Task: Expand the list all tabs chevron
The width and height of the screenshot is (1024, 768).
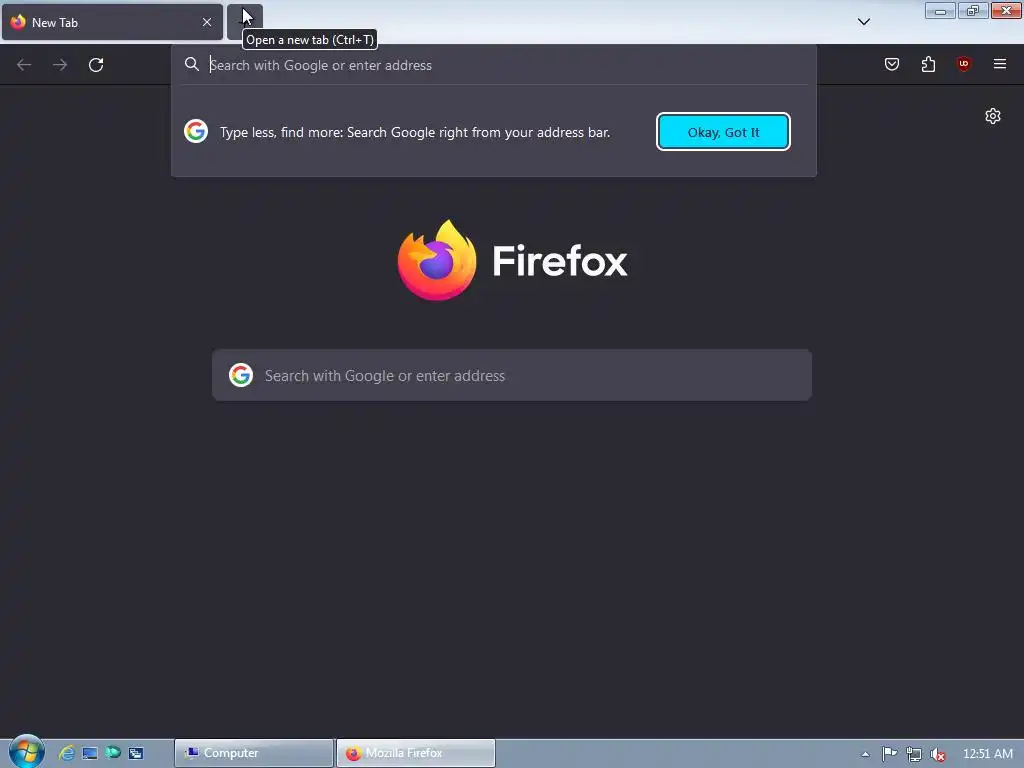Action: point(863,22)
